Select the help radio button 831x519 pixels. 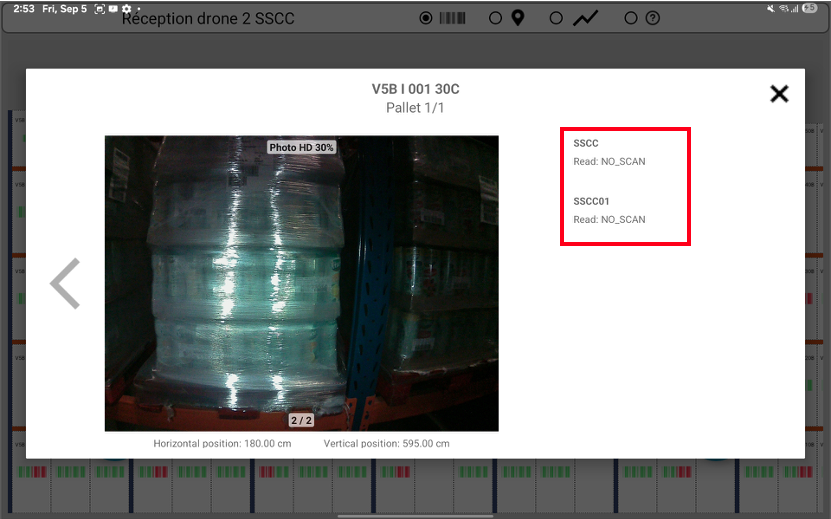631,18
